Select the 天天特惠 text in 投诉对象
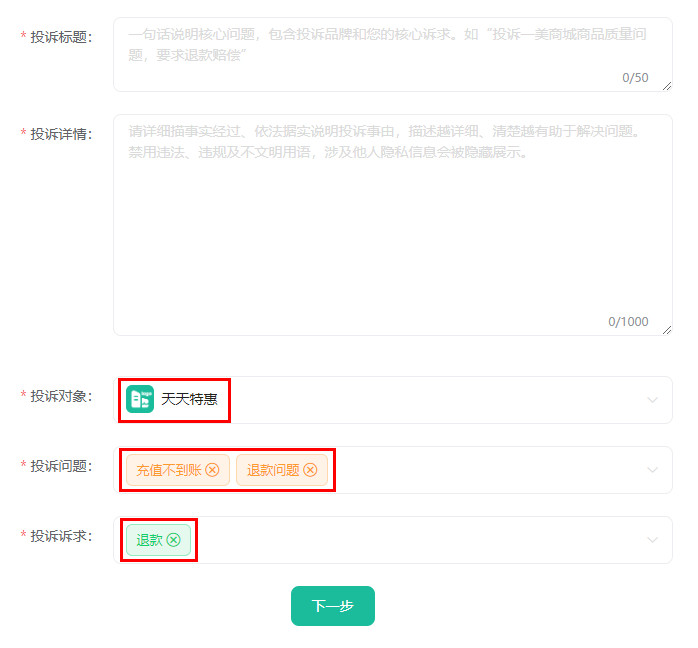The height and width of the screenshot is (648, 698). [189, 399]
